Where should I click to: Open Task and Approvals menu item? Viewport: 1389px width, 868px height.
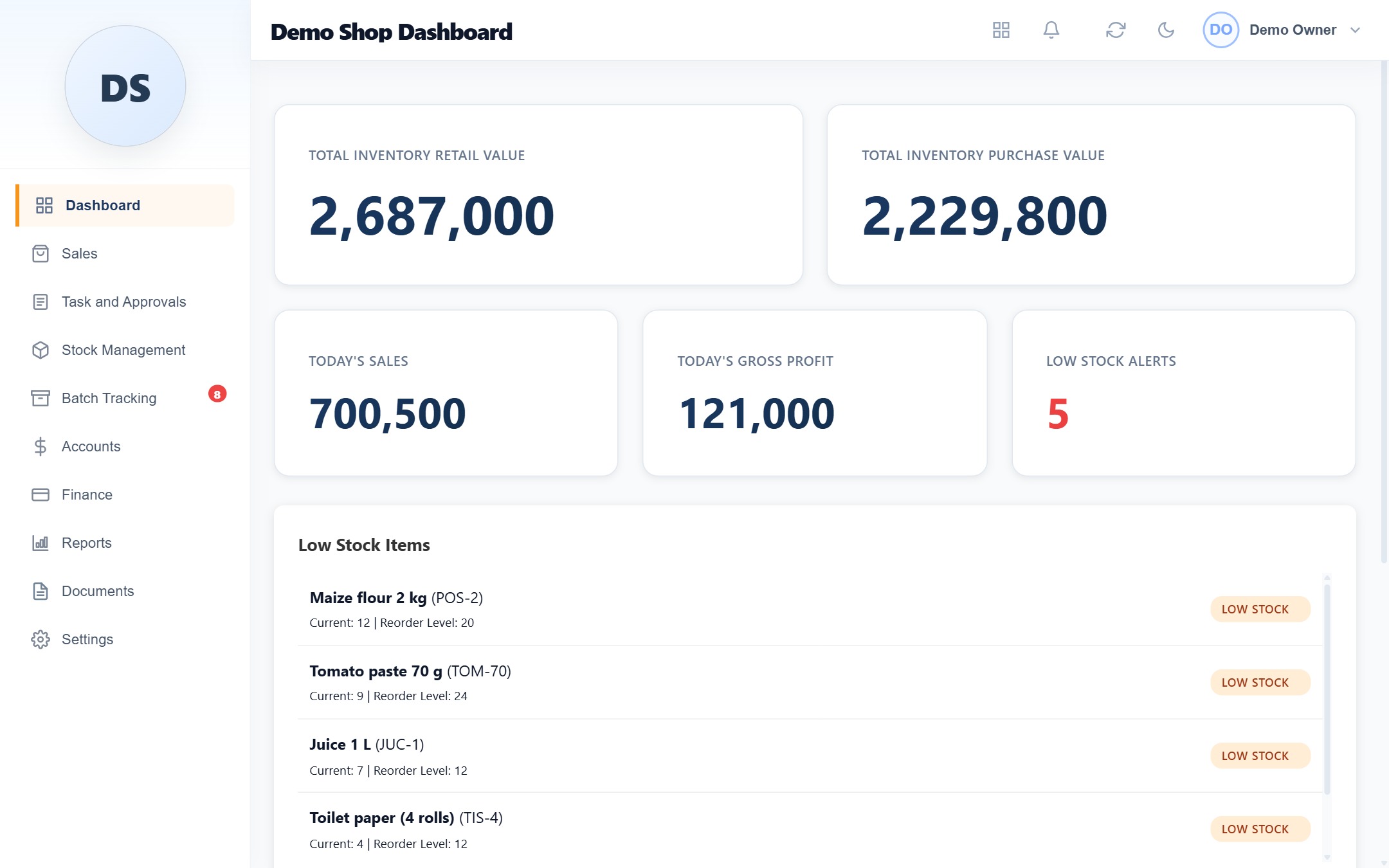coord(123,302)
